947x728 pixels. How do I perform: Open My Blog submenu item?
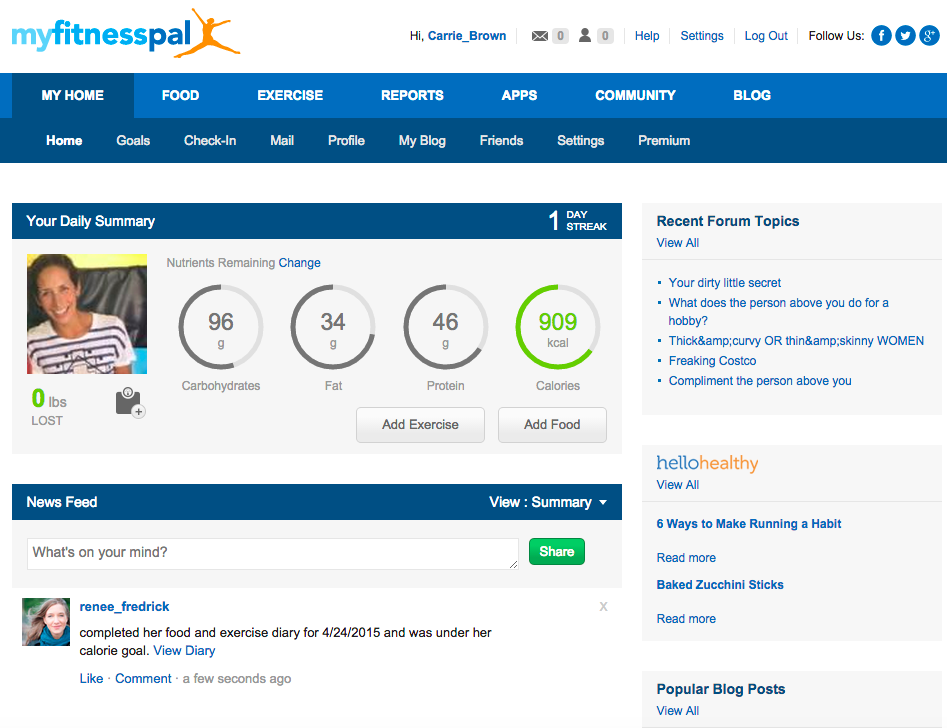tap(422, 141)
